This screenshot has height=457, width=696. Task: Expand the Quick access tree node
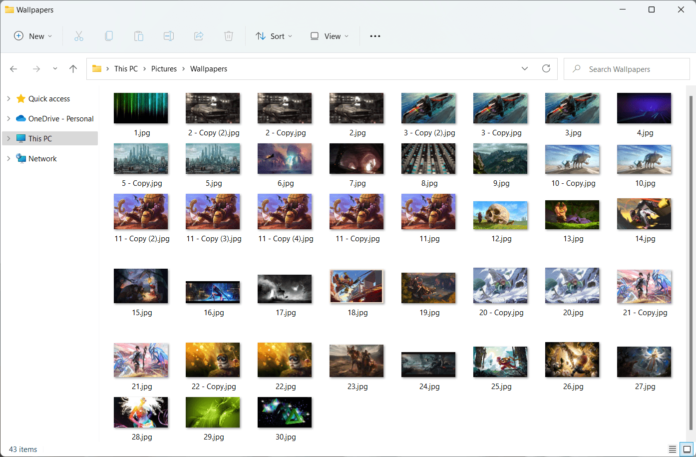(x=8, y=98)
